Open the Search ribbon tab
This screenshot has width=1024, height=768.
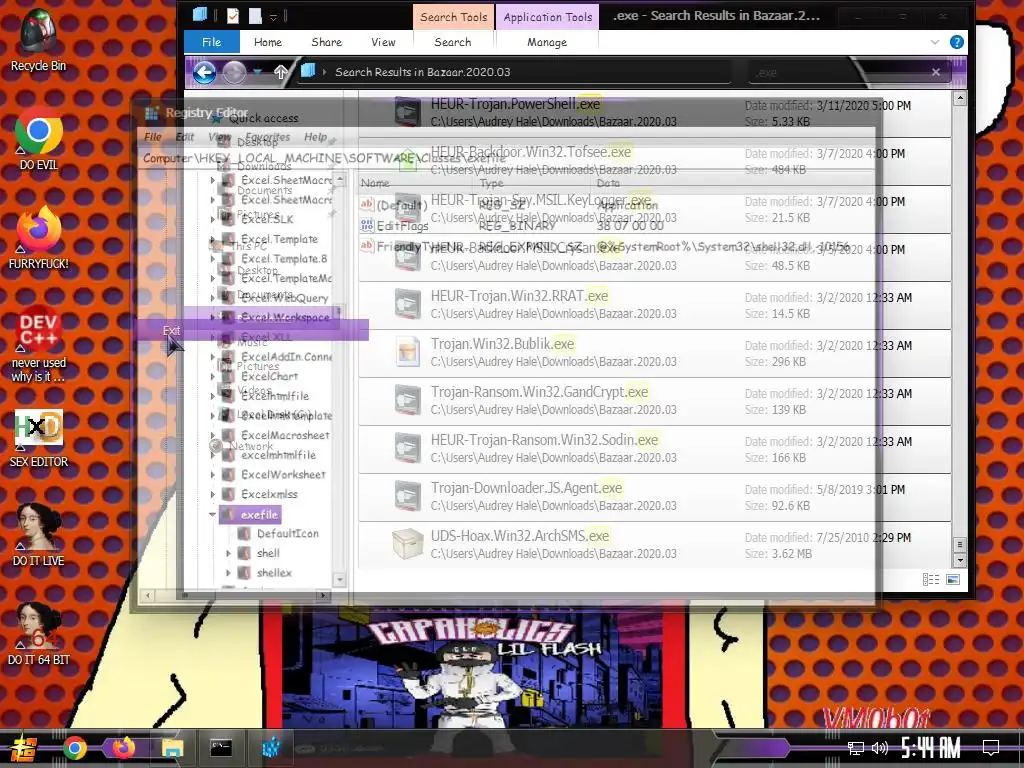point(453,42)
